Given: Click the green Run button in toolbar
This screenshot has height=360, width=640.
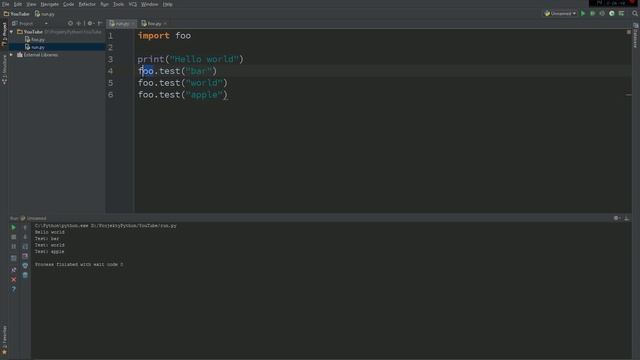Looking at the screenshot, I should point(583,13).
